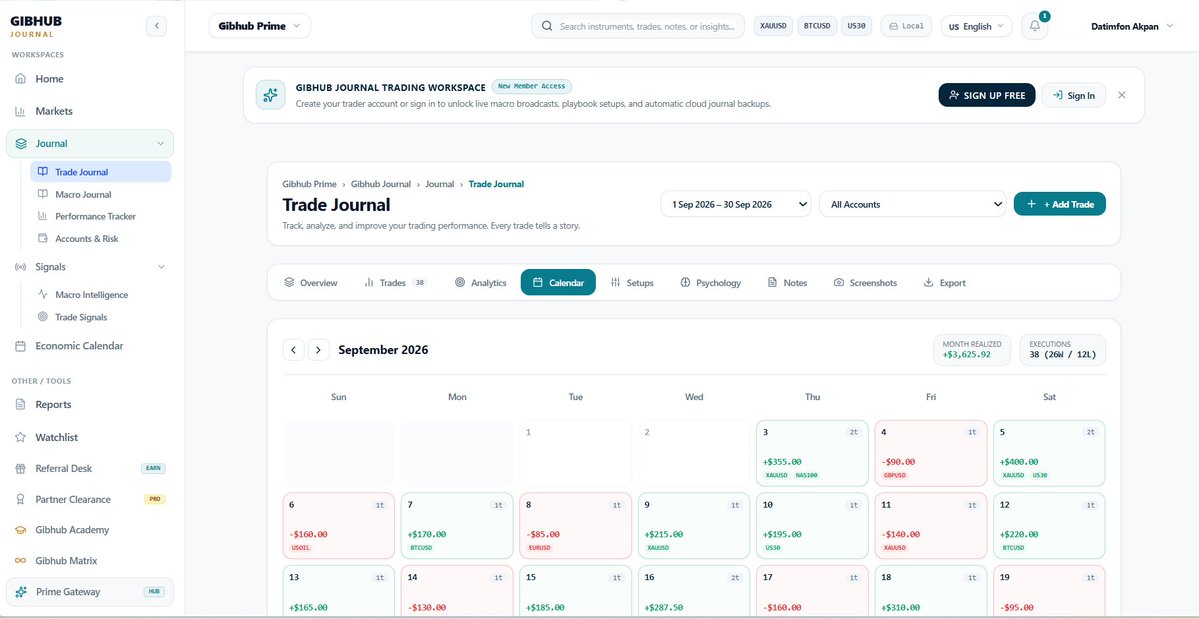Image resolution: width=1199 pixels, height=619 pixels.
Task: Click the Gibhub Journal breadcrumb link
Action: 381,184
